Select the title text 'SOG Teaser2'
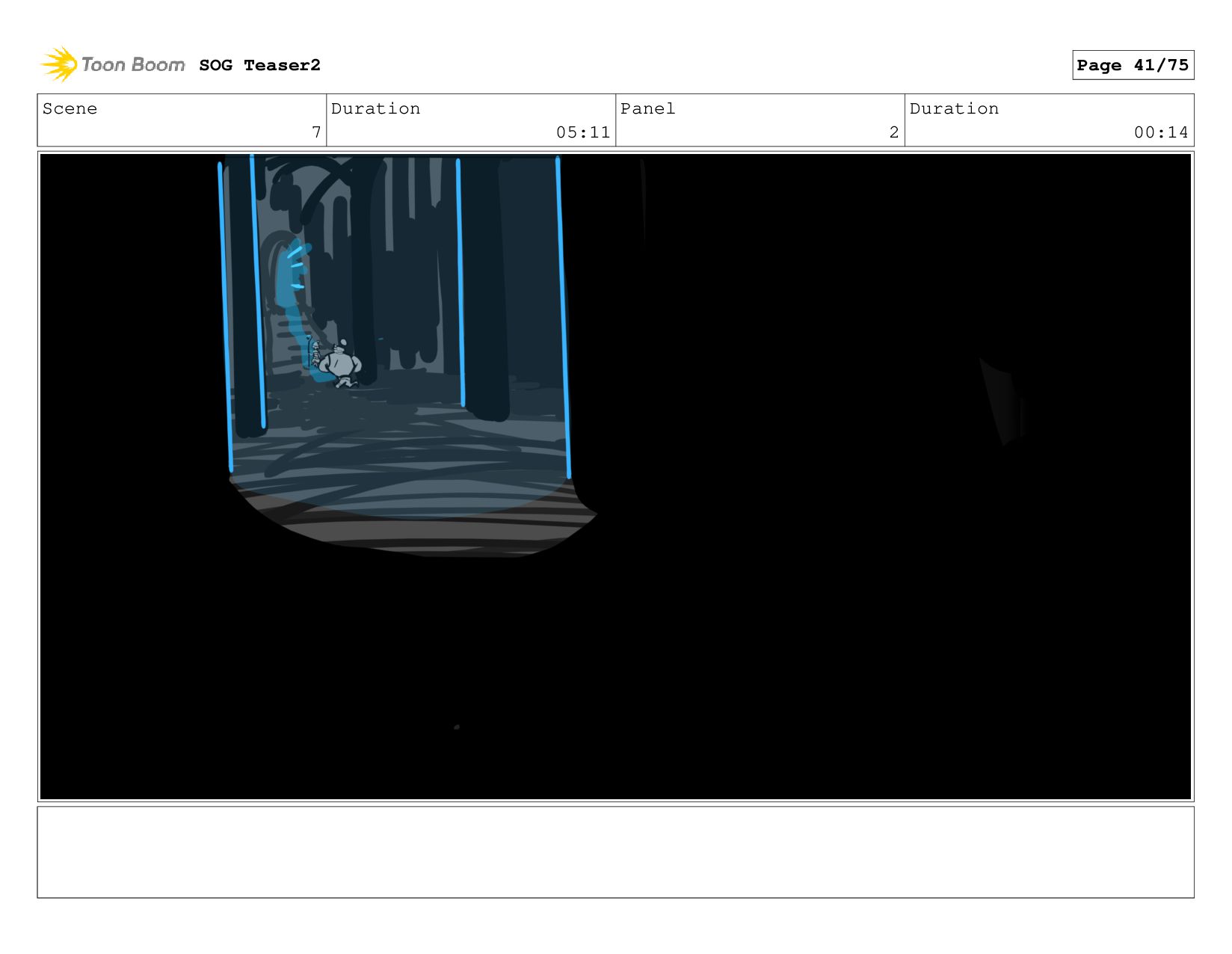The image size is (1232, 954). click(259, 65)
